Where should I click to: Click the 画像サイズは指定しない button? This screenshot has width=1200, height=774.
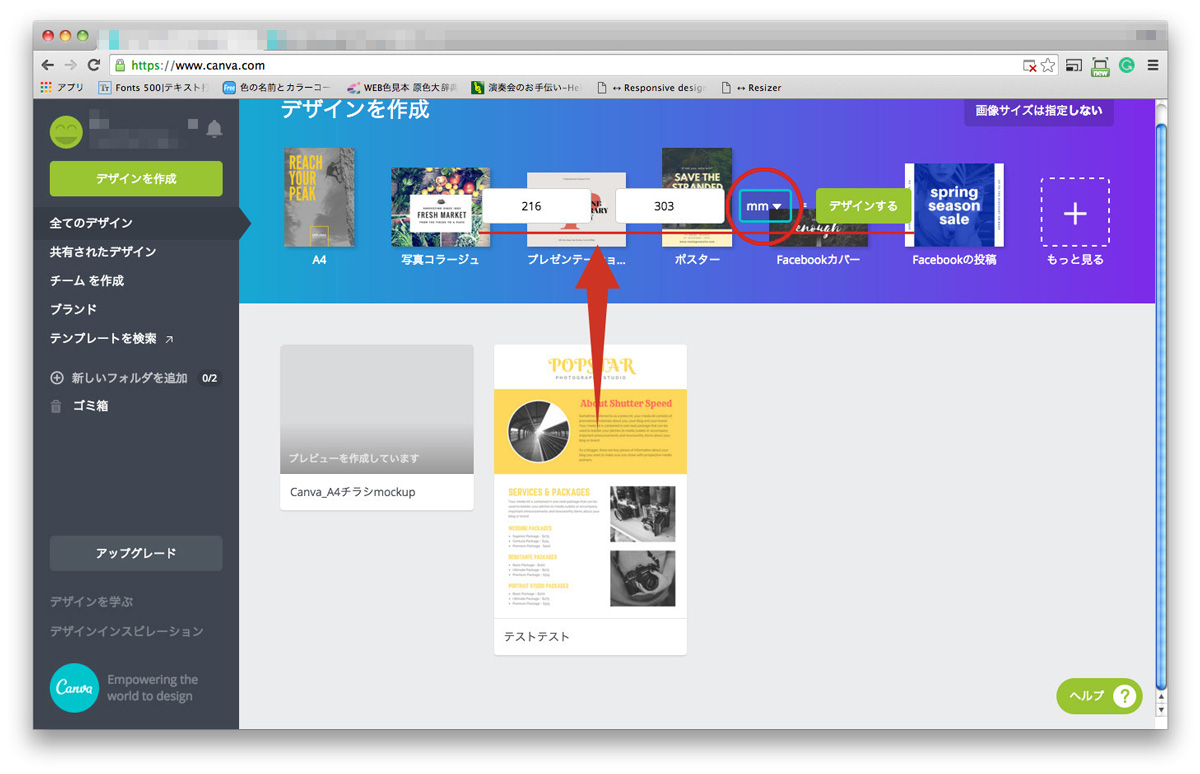[x=1039, y=110]
